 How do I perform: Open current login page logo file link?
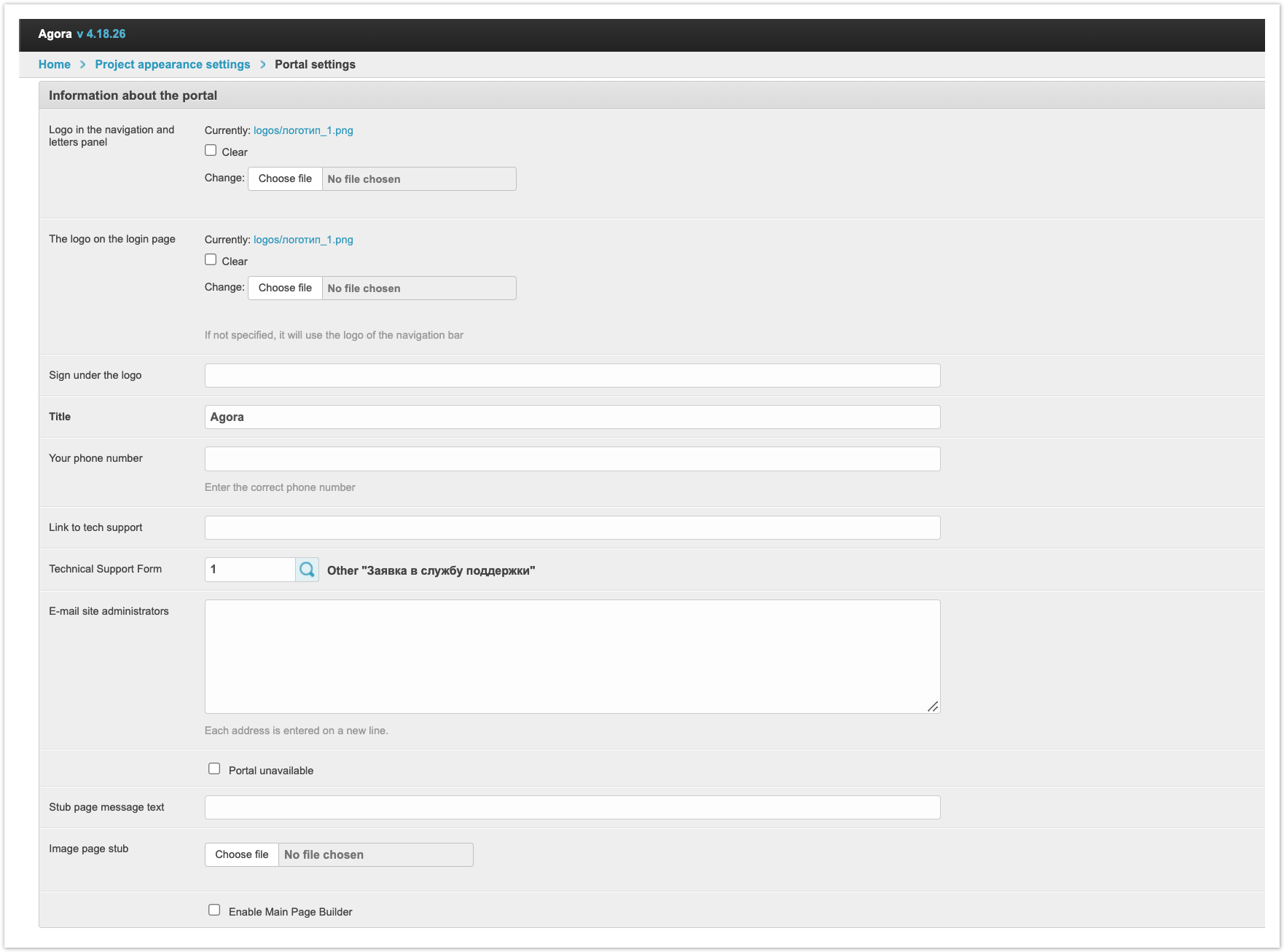click(x=303, y=240)
